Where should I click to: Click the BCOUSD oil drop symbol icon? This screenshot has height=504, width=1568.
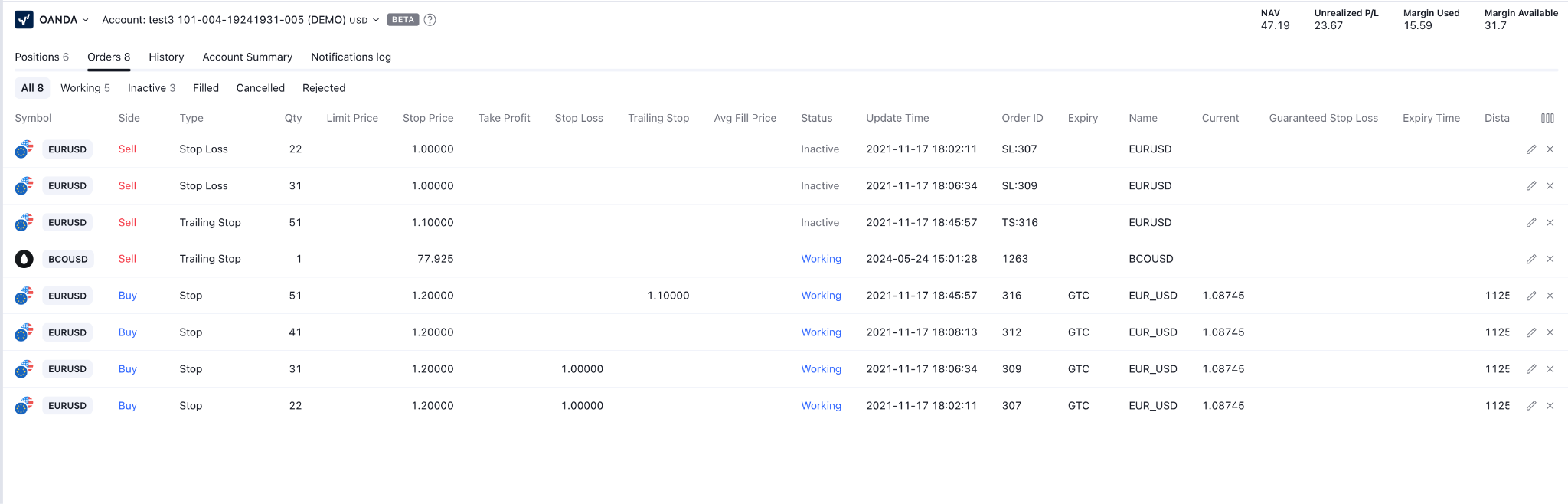24,259
